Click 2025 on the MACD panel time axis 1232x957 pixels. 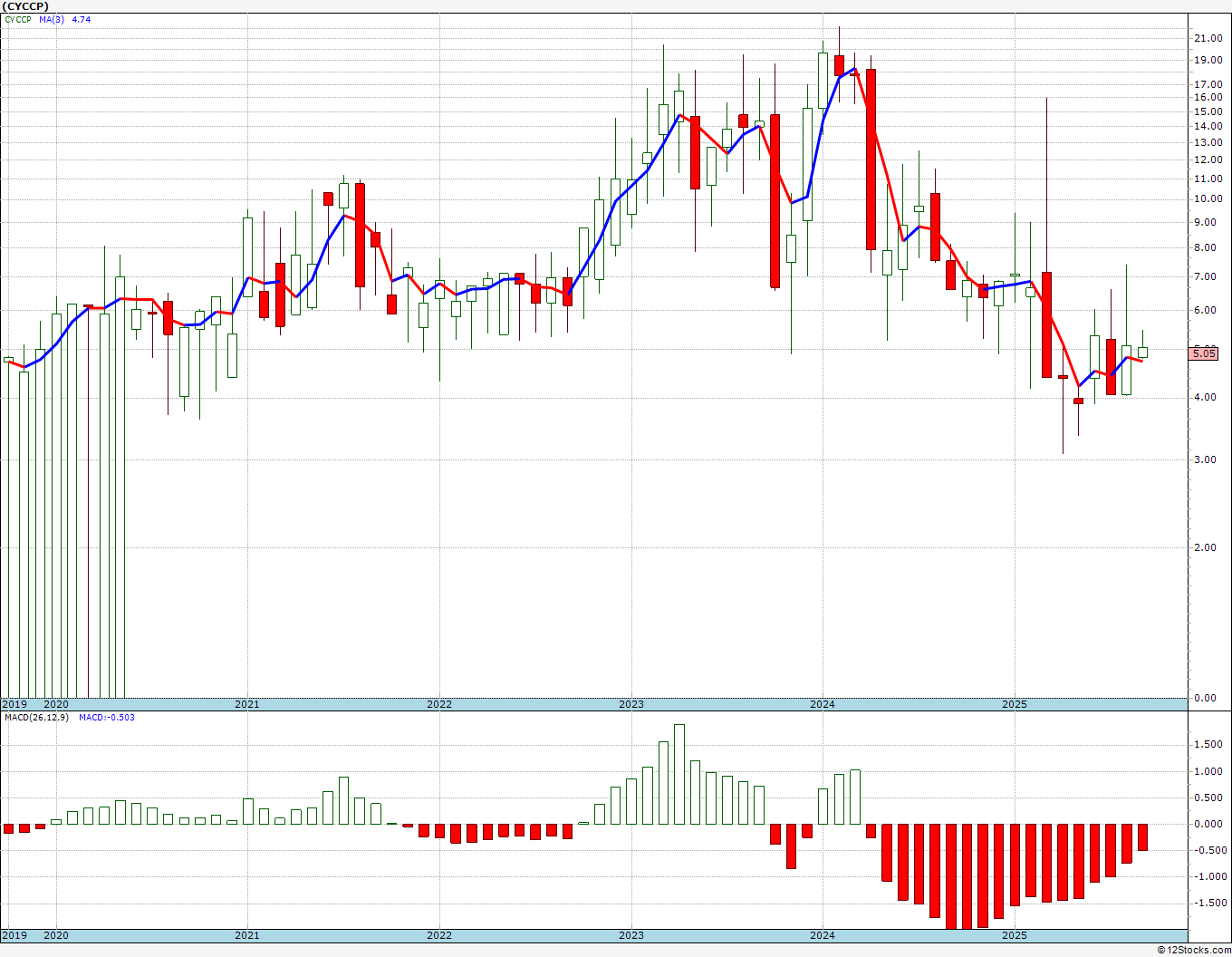pyautogui.click(x=1015, y=935)
